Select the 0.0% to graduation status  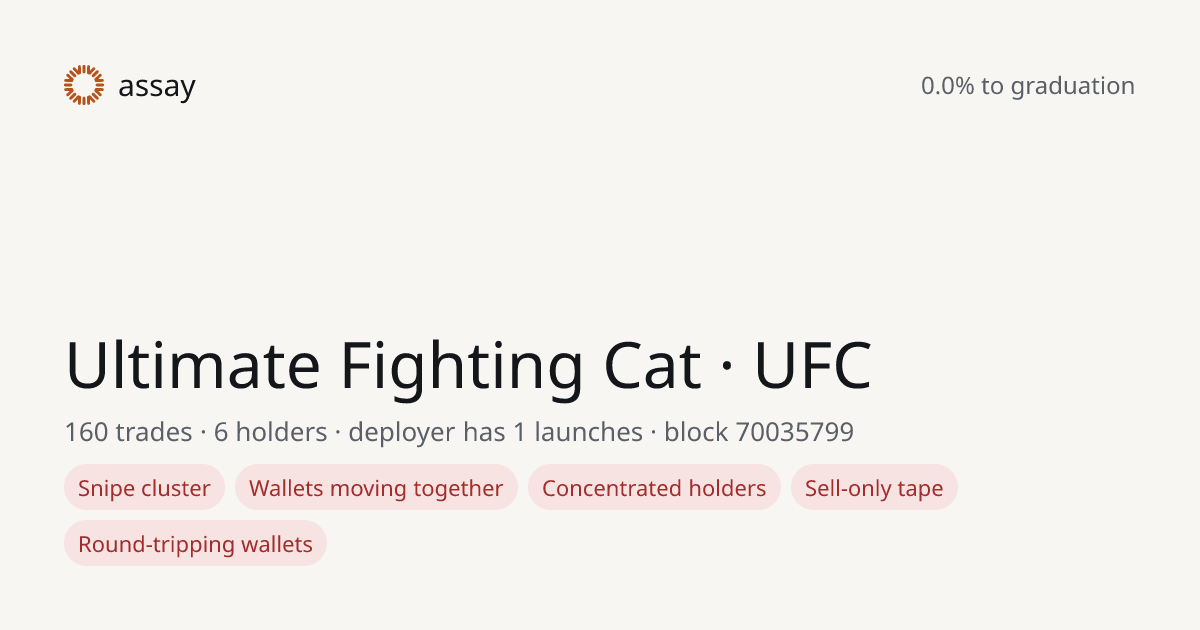point(1028,86)
